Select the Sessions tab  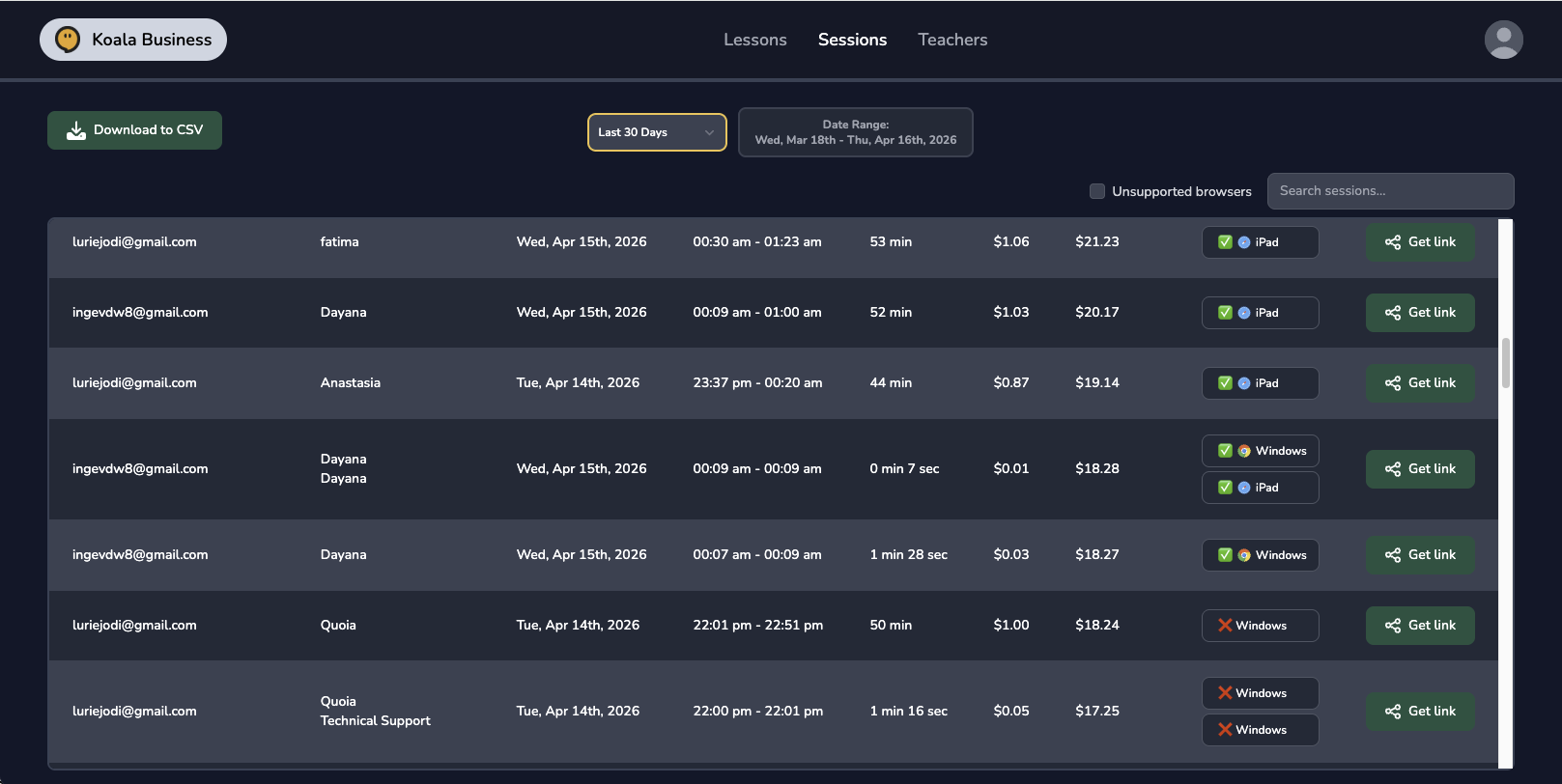coord(852,40)
